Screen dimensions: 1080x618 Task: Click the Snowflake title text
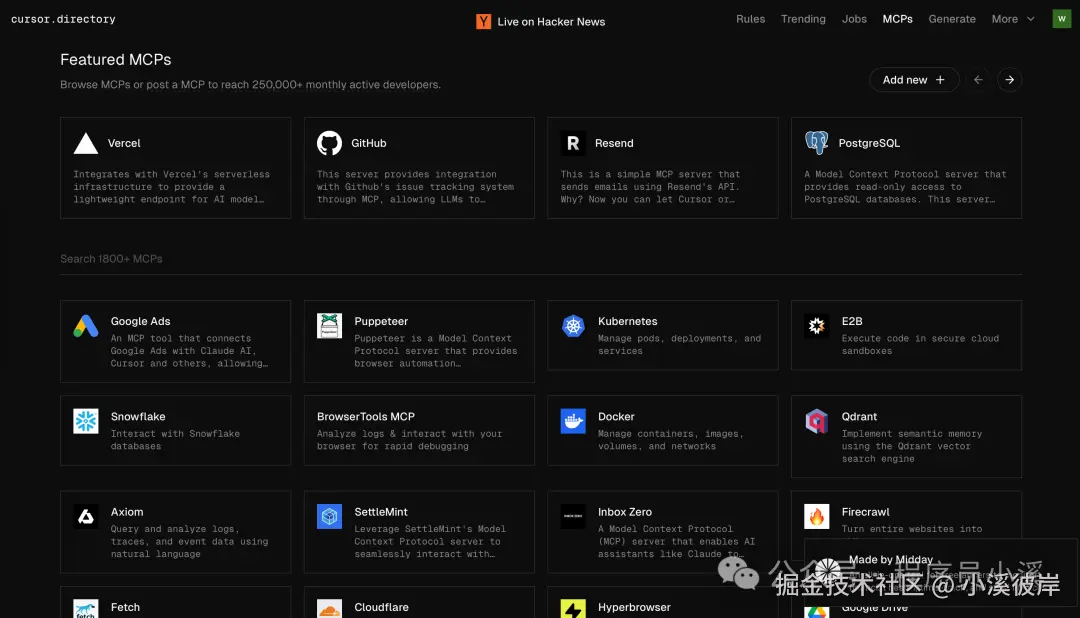click(138, 417)
